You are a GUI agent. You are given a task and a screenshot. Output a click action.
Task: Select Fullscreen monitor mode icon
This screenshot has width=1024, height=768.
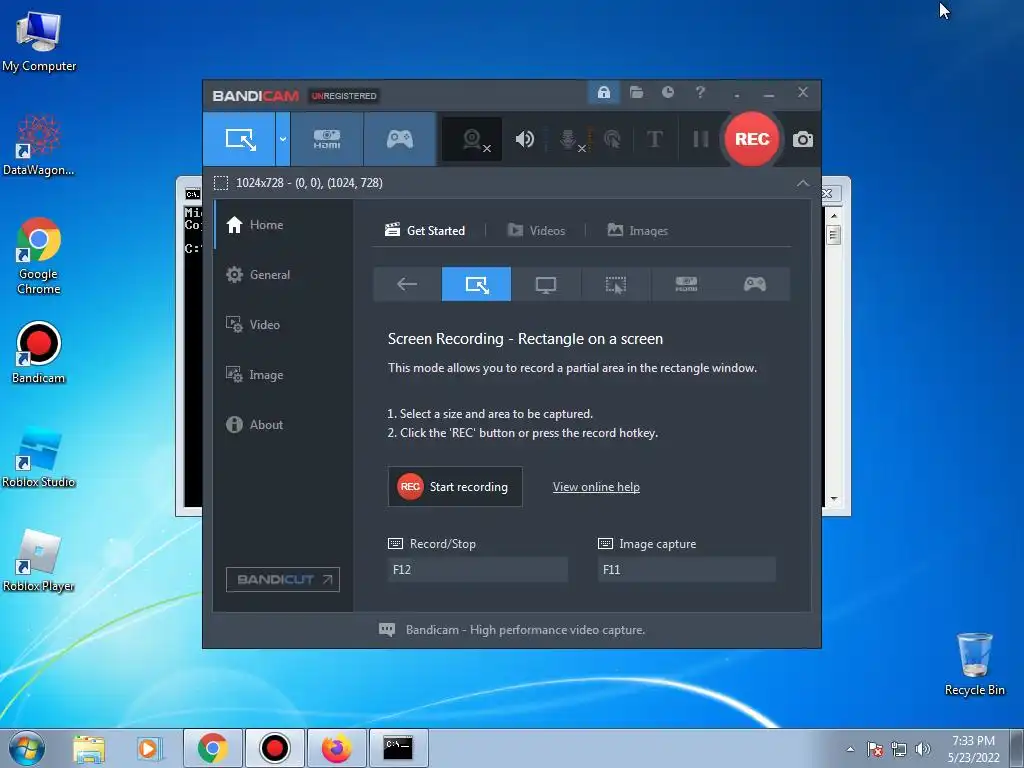pyautogui.click(x=546, y=284)
